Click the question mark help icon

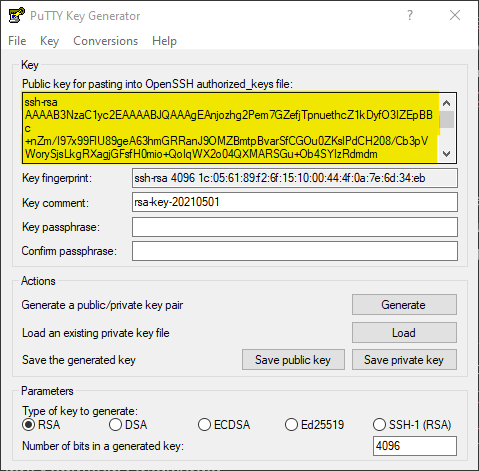[x=410, y=15]
